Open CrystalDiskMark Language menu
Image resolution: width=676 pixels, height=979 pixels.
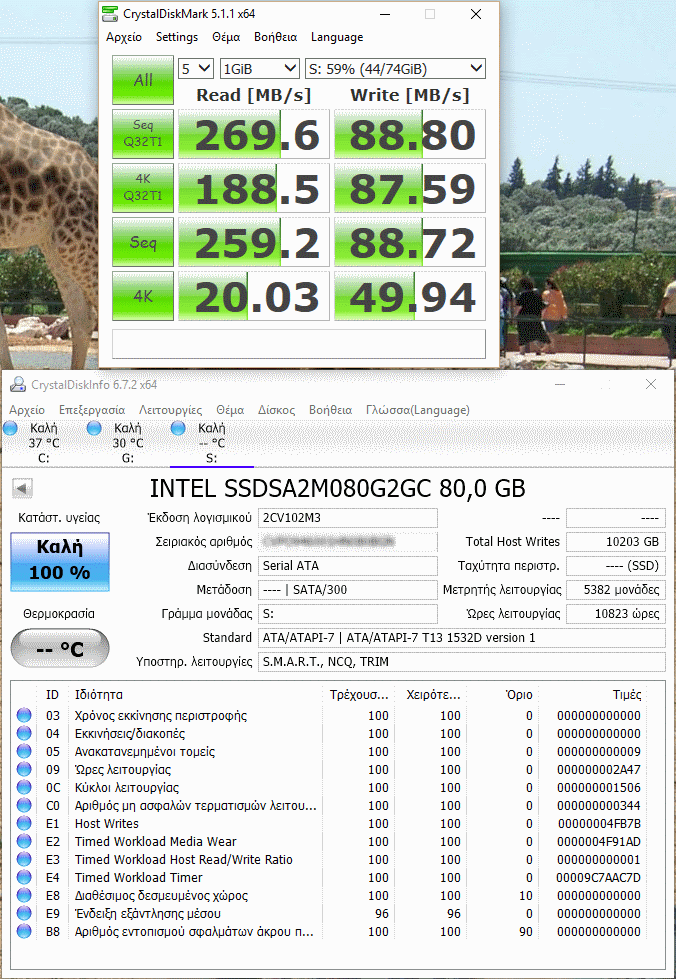pos(337,37)
